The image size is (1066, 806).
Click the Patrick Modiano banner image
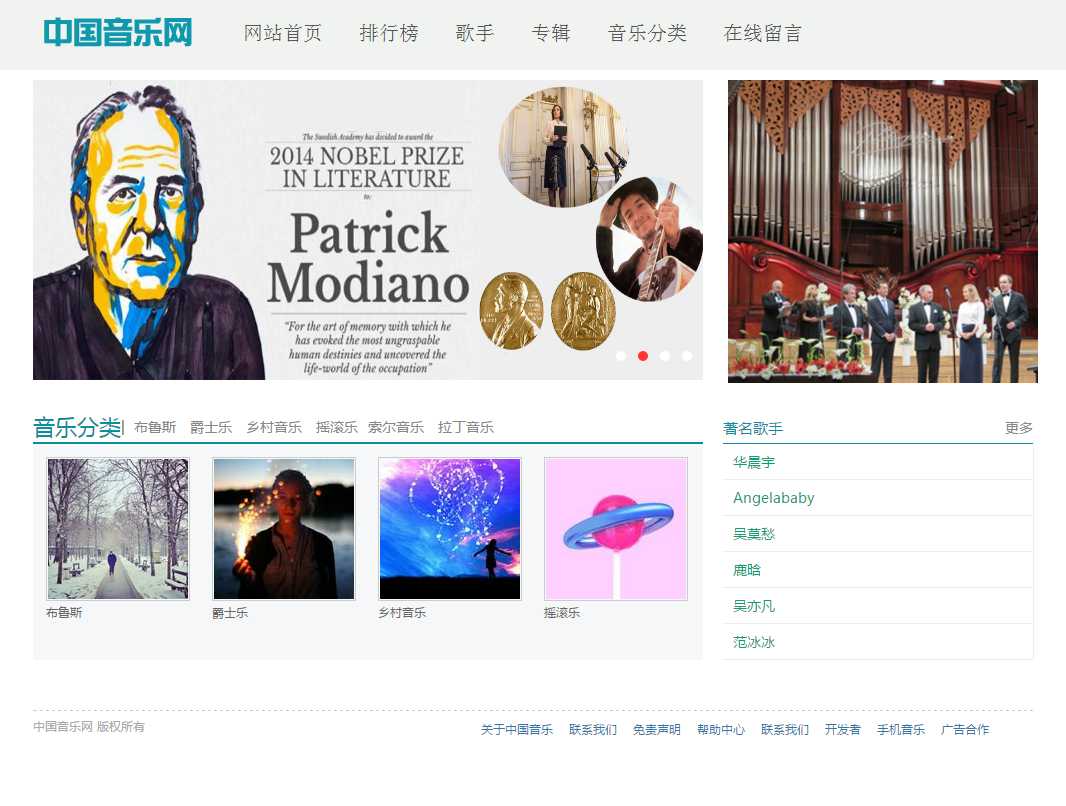coord(368,230)
